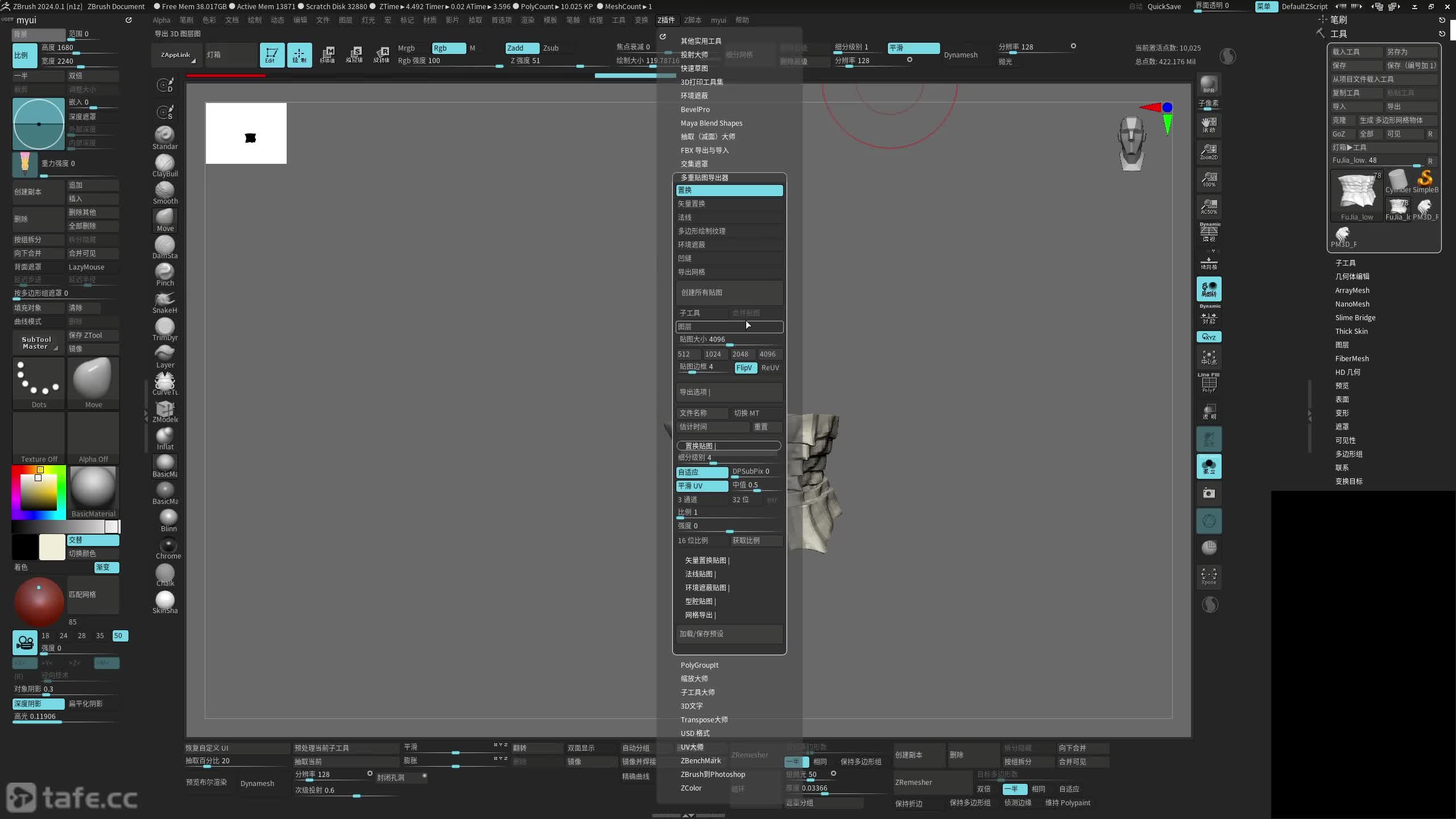The height and width of the screenshot is (819, 1456).
Task: Toggle the FlipV option
Action: click(x=744, y=368)
